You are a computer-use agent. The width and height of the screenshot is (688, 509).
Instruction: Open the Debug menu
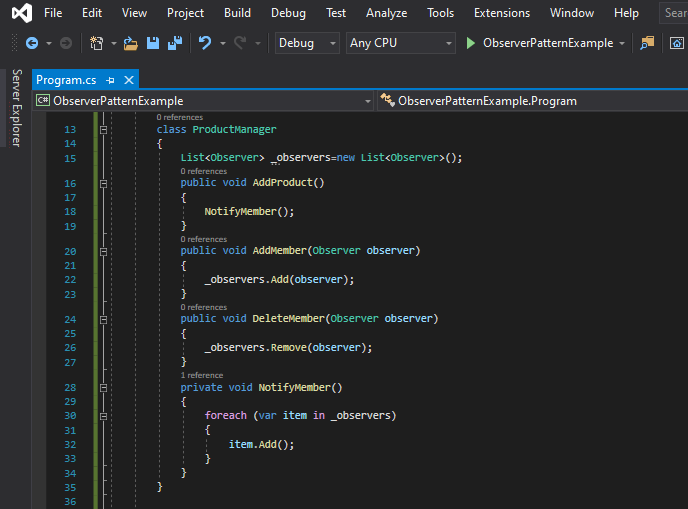click(x=288, y=13)
